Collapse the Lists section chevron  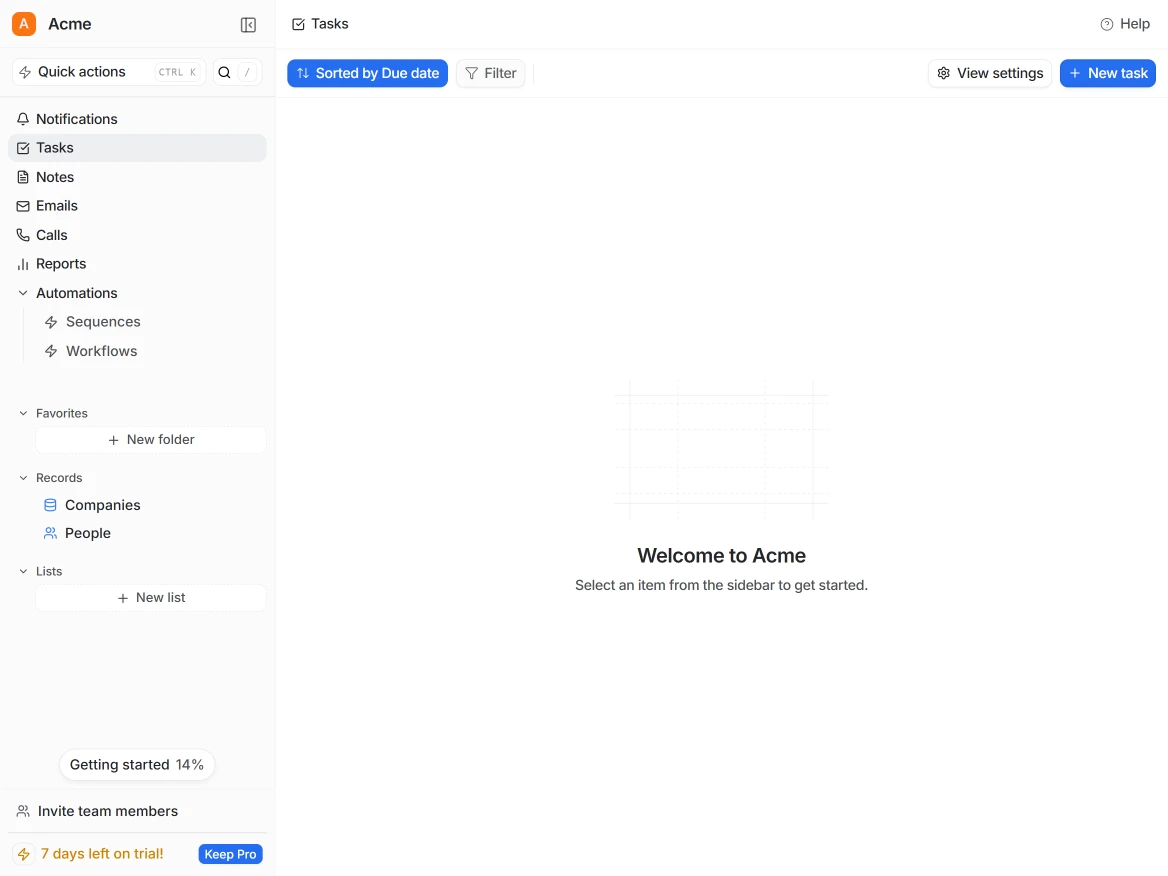[23, 571]
